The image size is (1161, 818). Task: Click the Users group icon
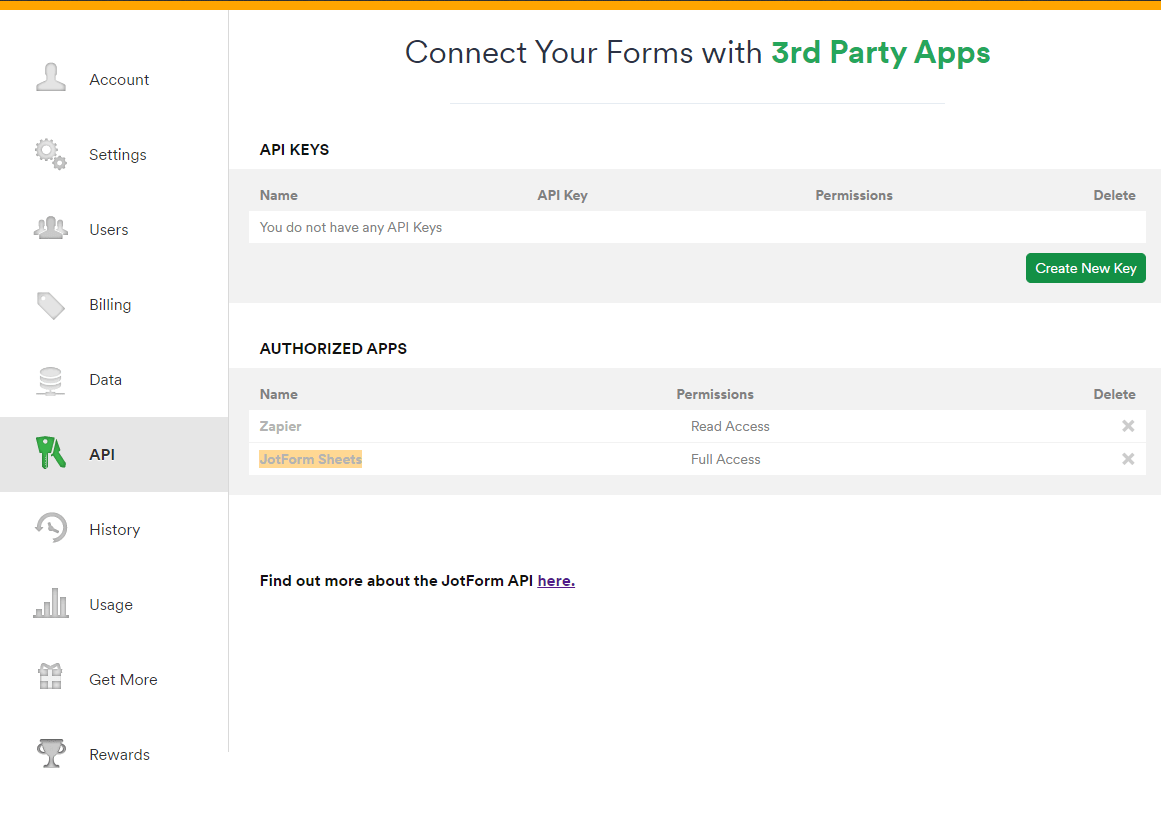(51, 227)
